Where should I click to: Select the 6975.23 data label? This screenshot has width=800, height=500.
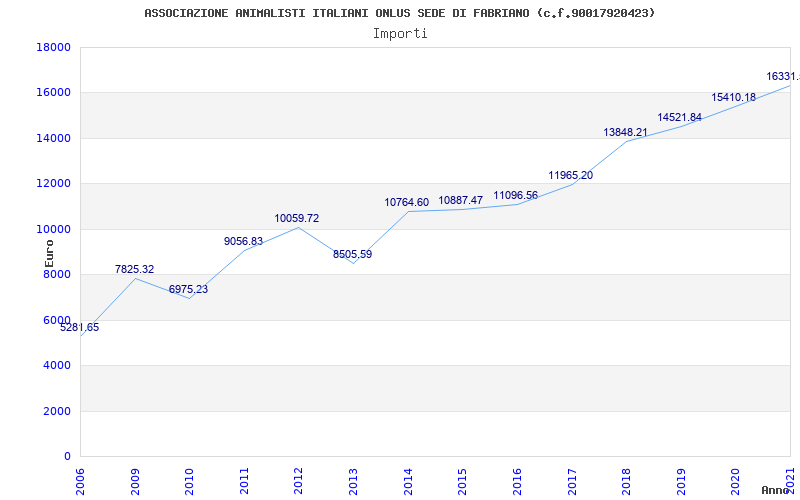[188, 289]
